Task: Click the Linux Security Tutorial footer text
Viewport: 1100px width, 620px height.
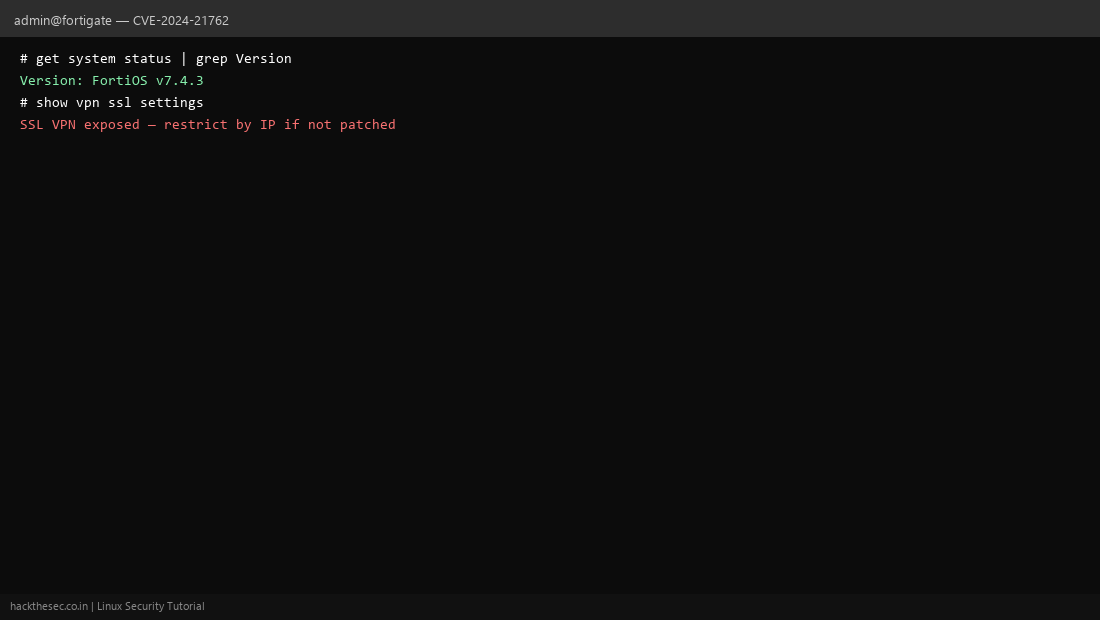Action: pos(151,606)
